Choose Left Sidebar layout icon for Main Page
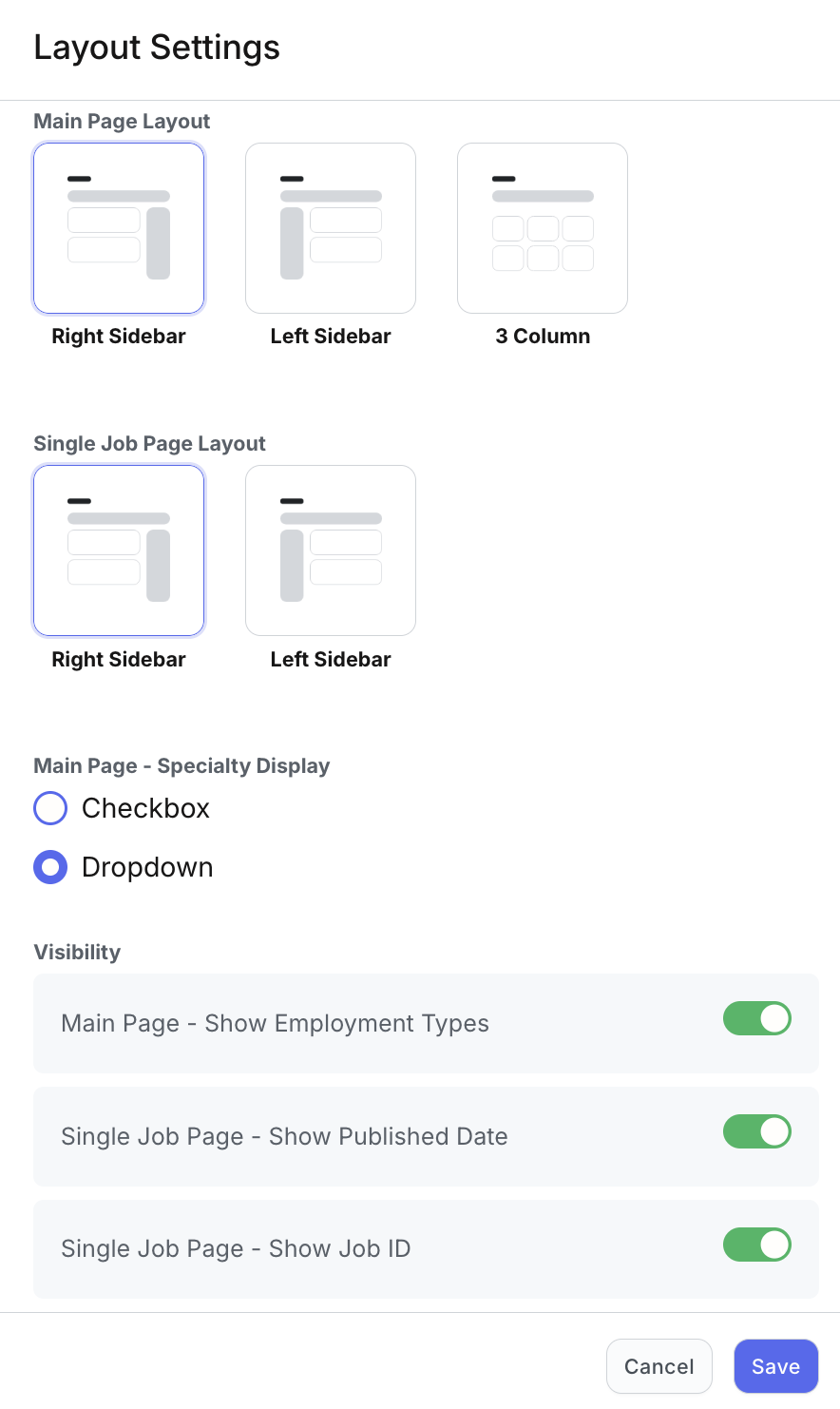 coord(331,228)
